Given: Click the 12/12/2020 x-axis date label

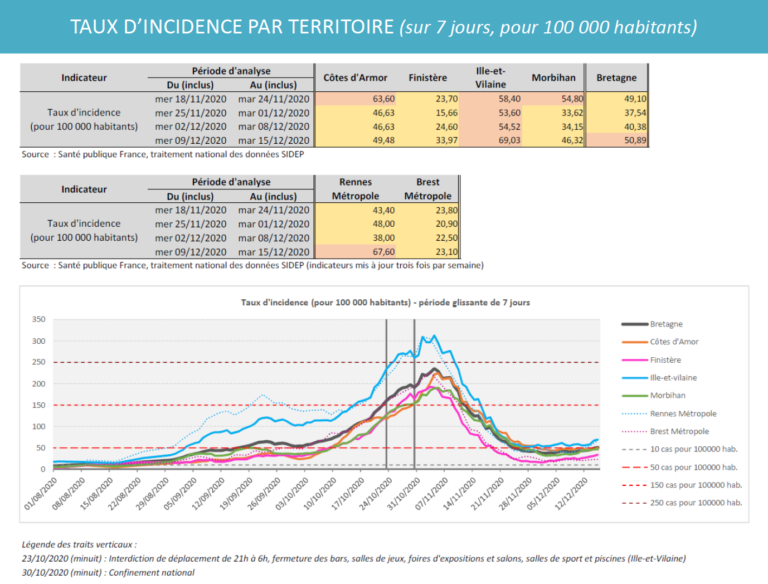Looking at the screenshot, I should click(573, 493).
